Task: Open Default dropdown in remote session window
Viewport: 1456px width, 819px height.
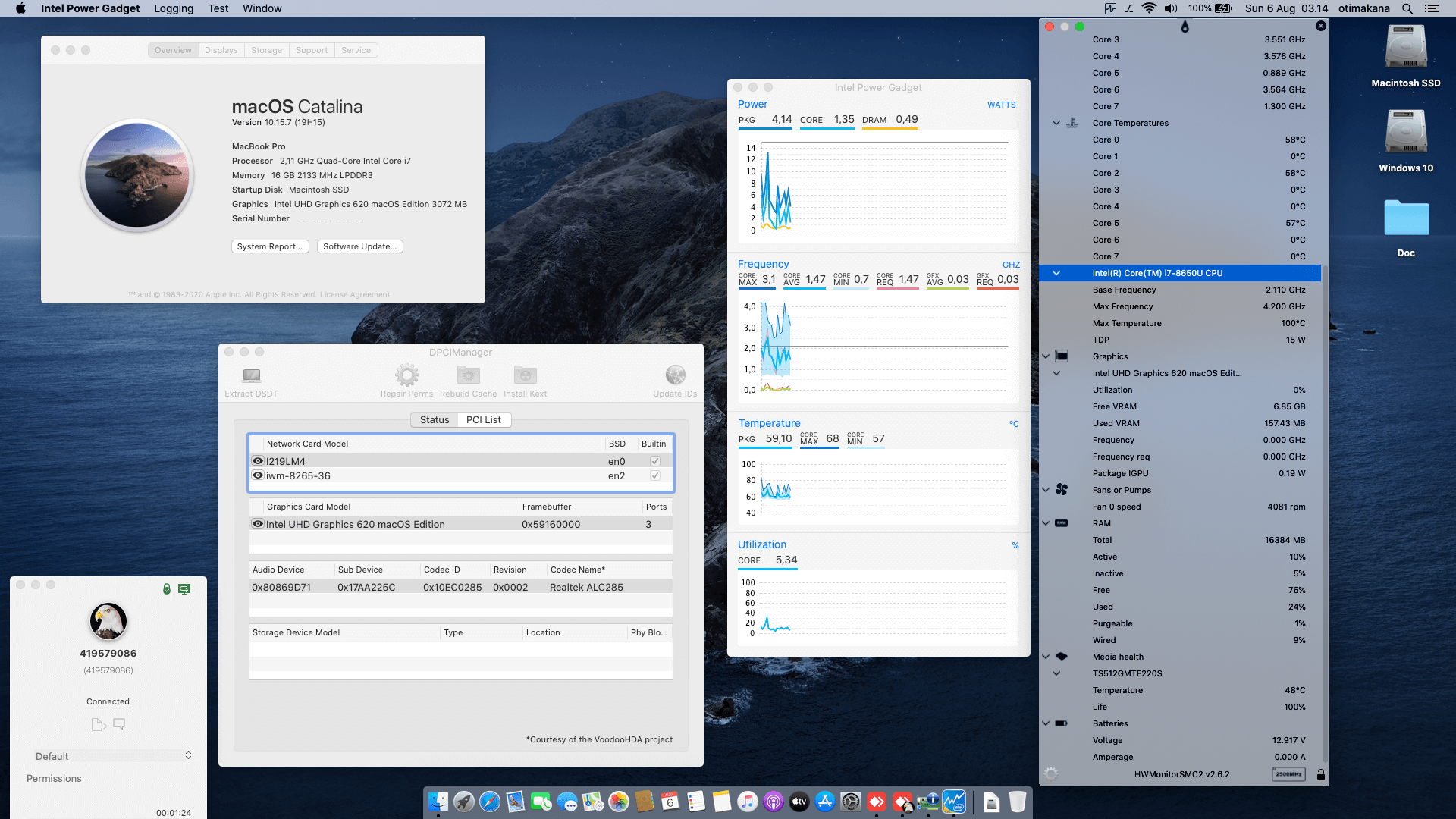Action: (x=112, y=756)
